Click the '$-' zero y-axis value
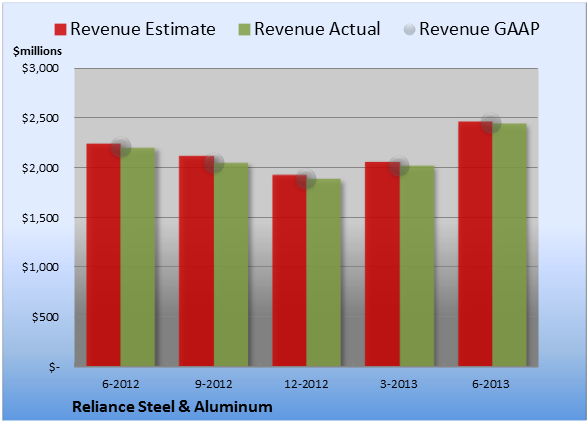This screenshot has height=422, width=588. (54, 367)
